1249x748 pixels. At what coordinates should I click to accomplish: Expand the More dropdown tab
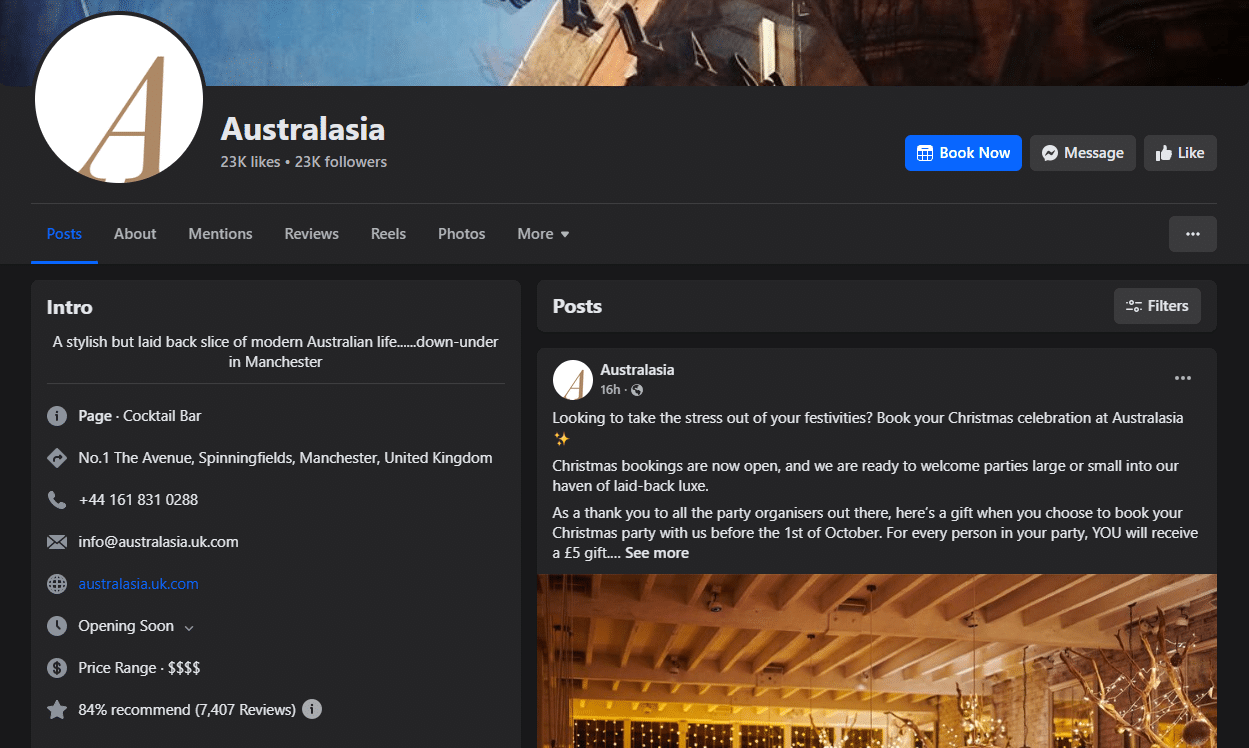(543, 234)
